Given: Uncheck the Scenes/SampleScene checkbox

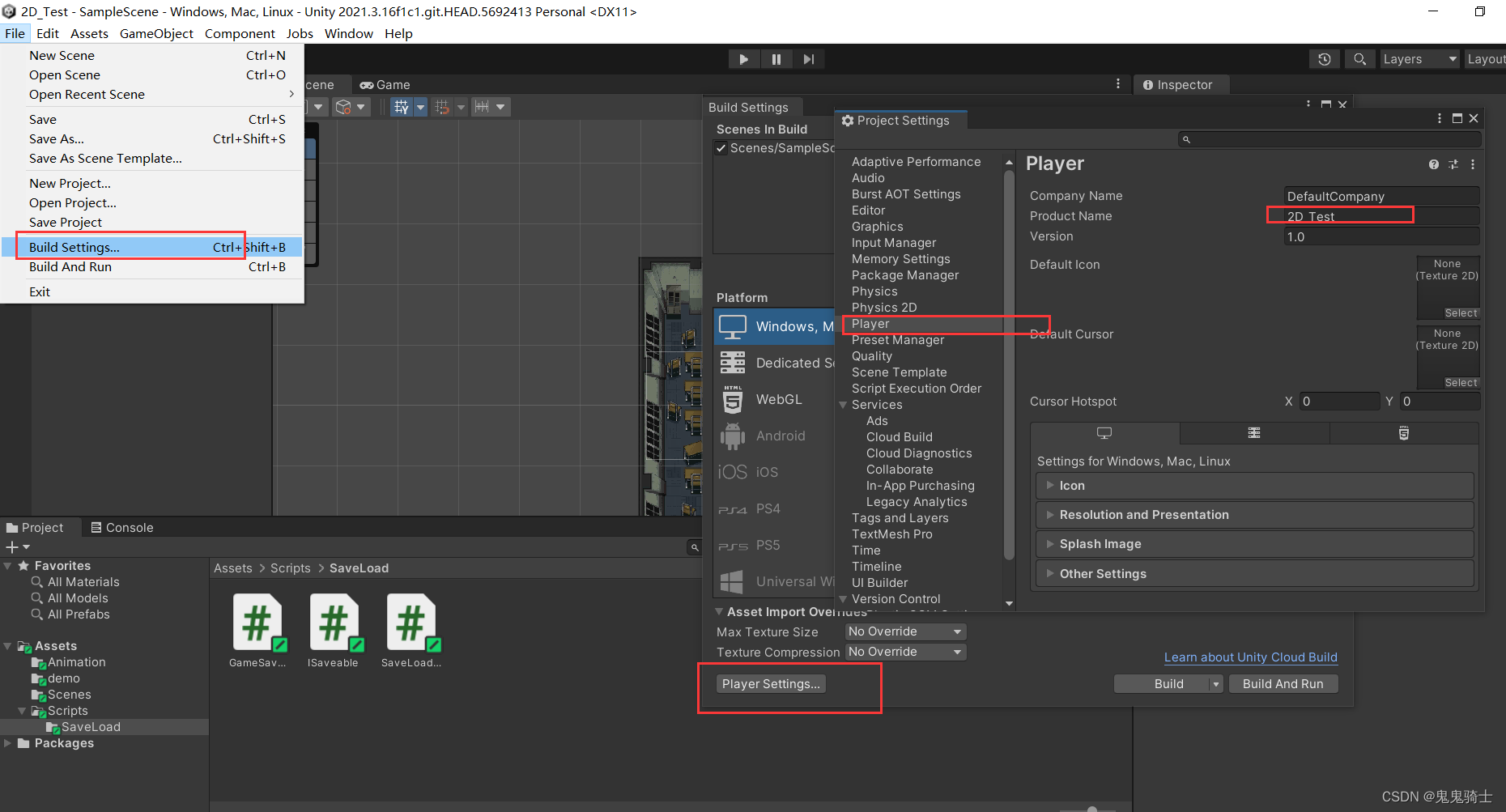Looking at the screenshot, I should [x=721, y=148].
